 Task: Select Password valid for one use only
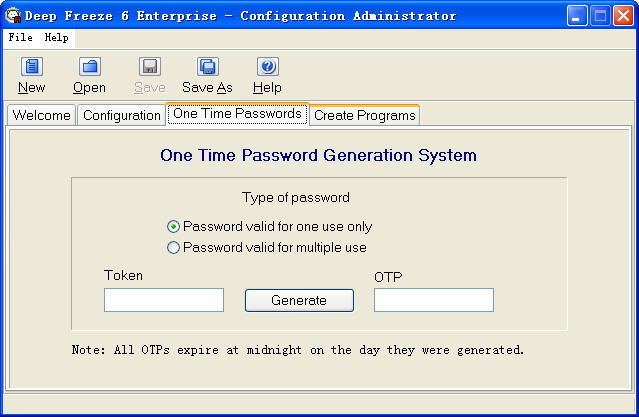click(174, 226)
